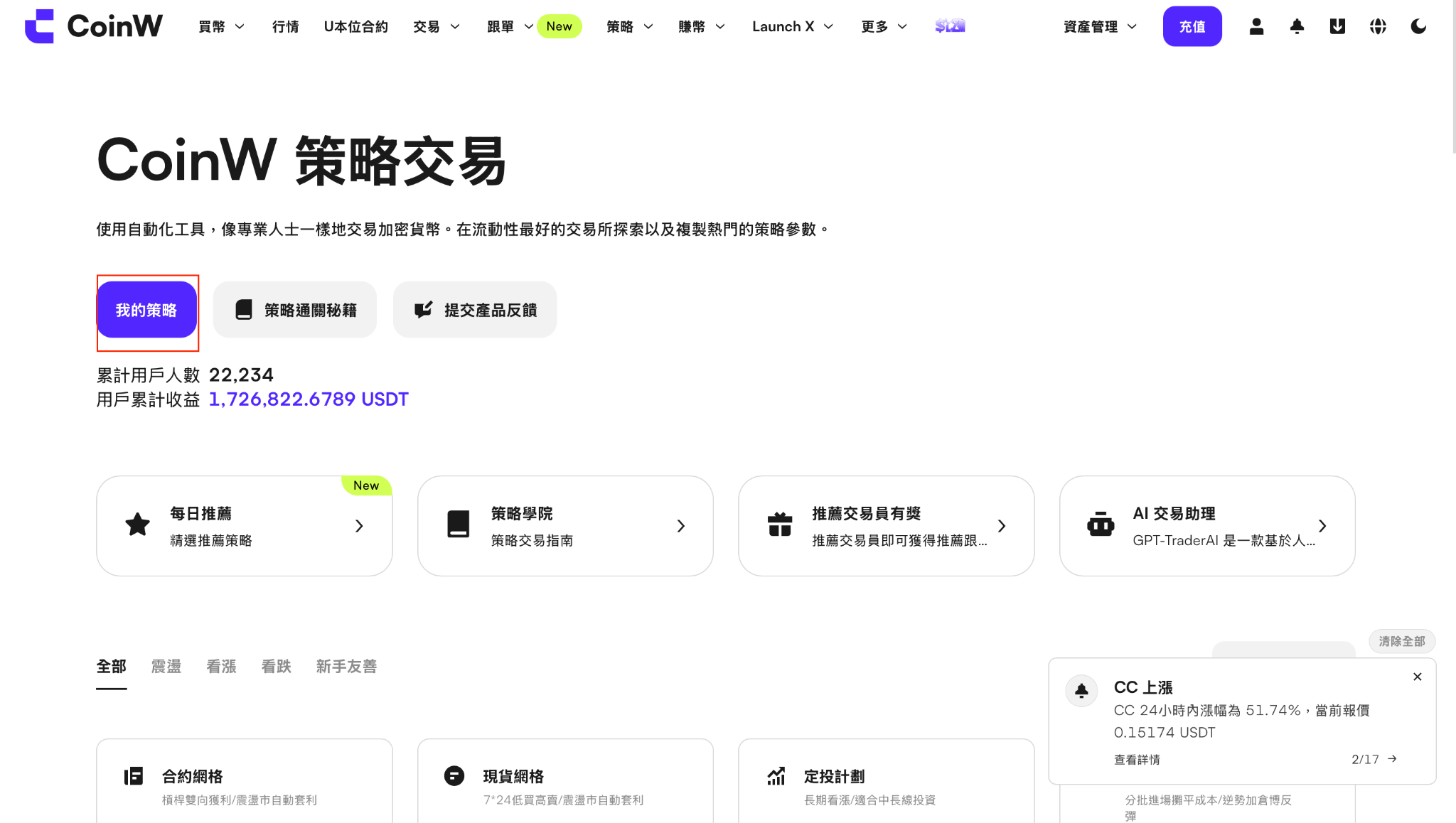This screenshot has height=823, width=1456.
Task: Select the 震盪 strategy tab
Action: click(166, 667)
